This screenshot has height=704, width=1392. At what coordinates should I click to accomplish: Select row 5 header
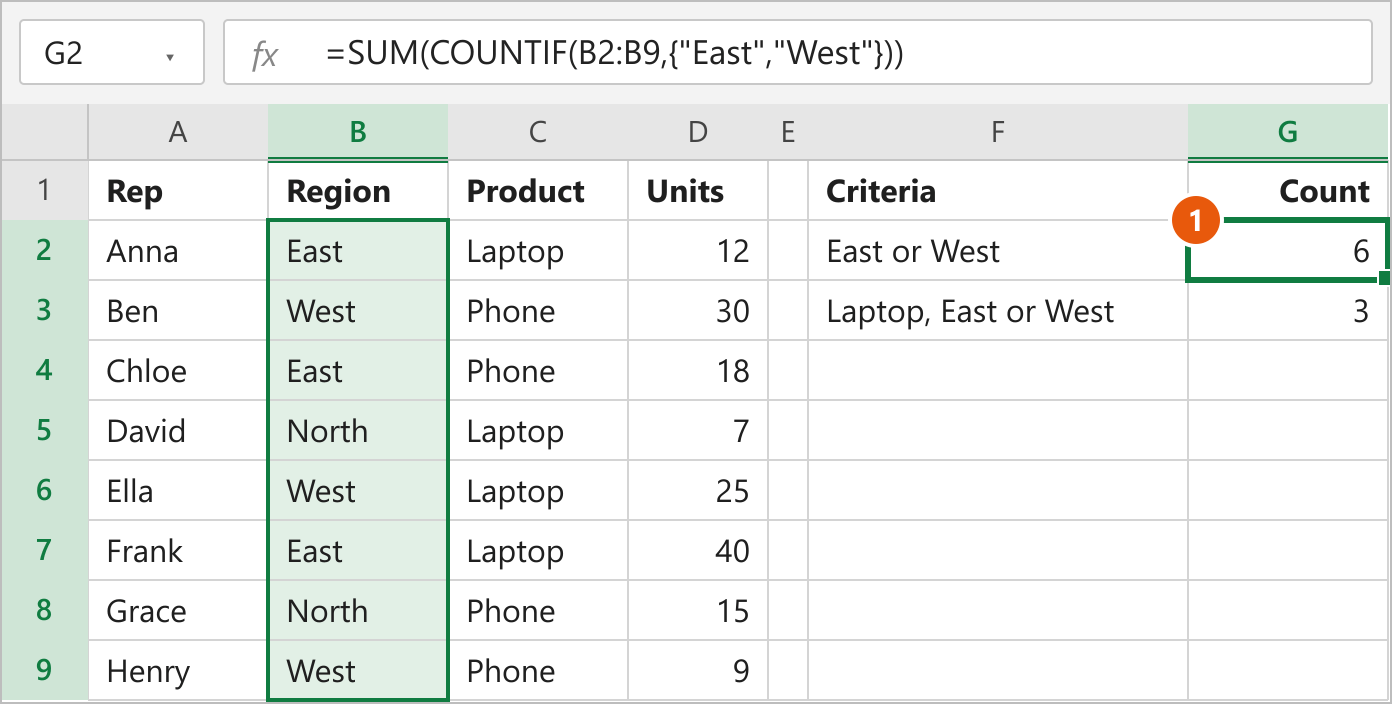[44, 430]
